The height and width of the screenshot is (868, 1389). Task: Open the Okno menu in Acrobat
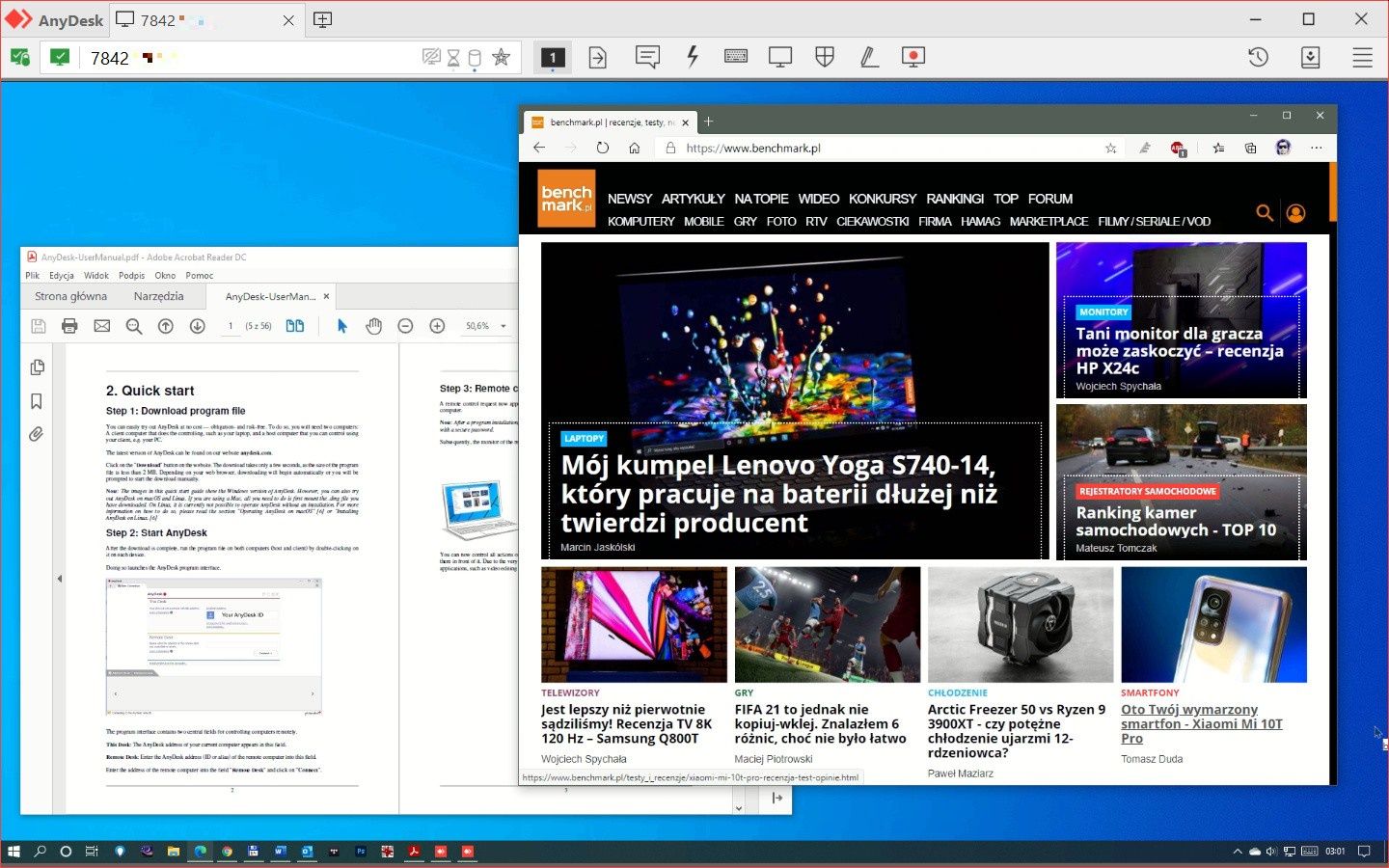coord(165,276)
